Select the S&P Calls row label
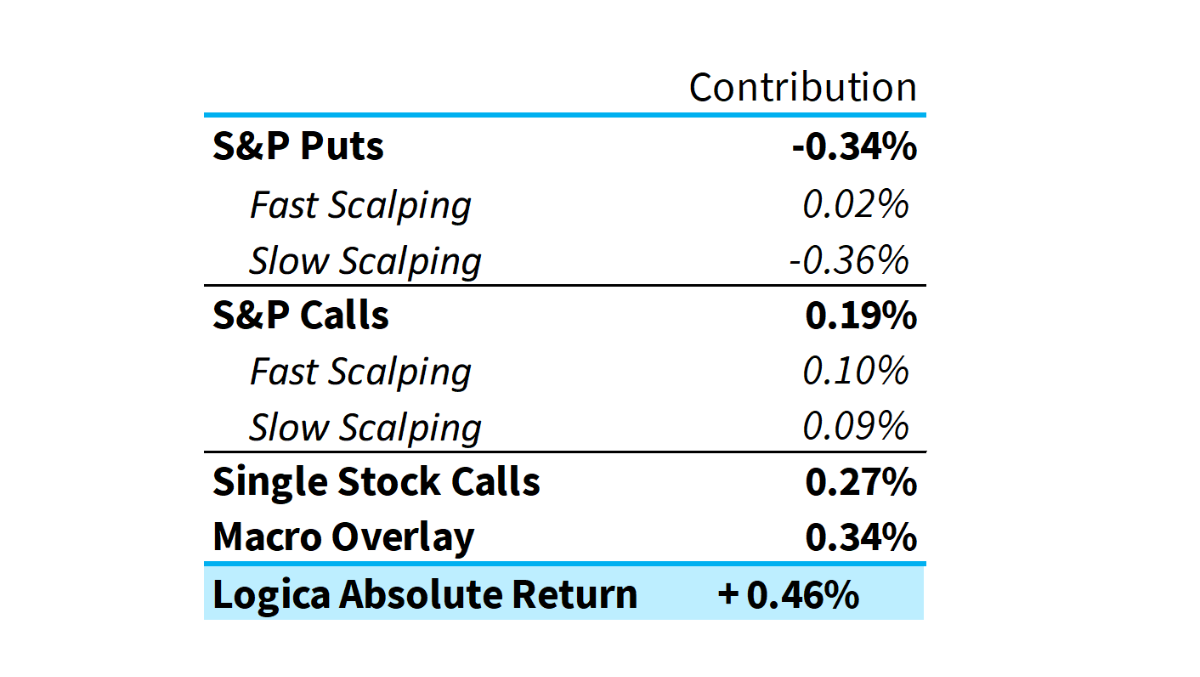Screen dimensions: 1200x677 [x=301, y=316]
